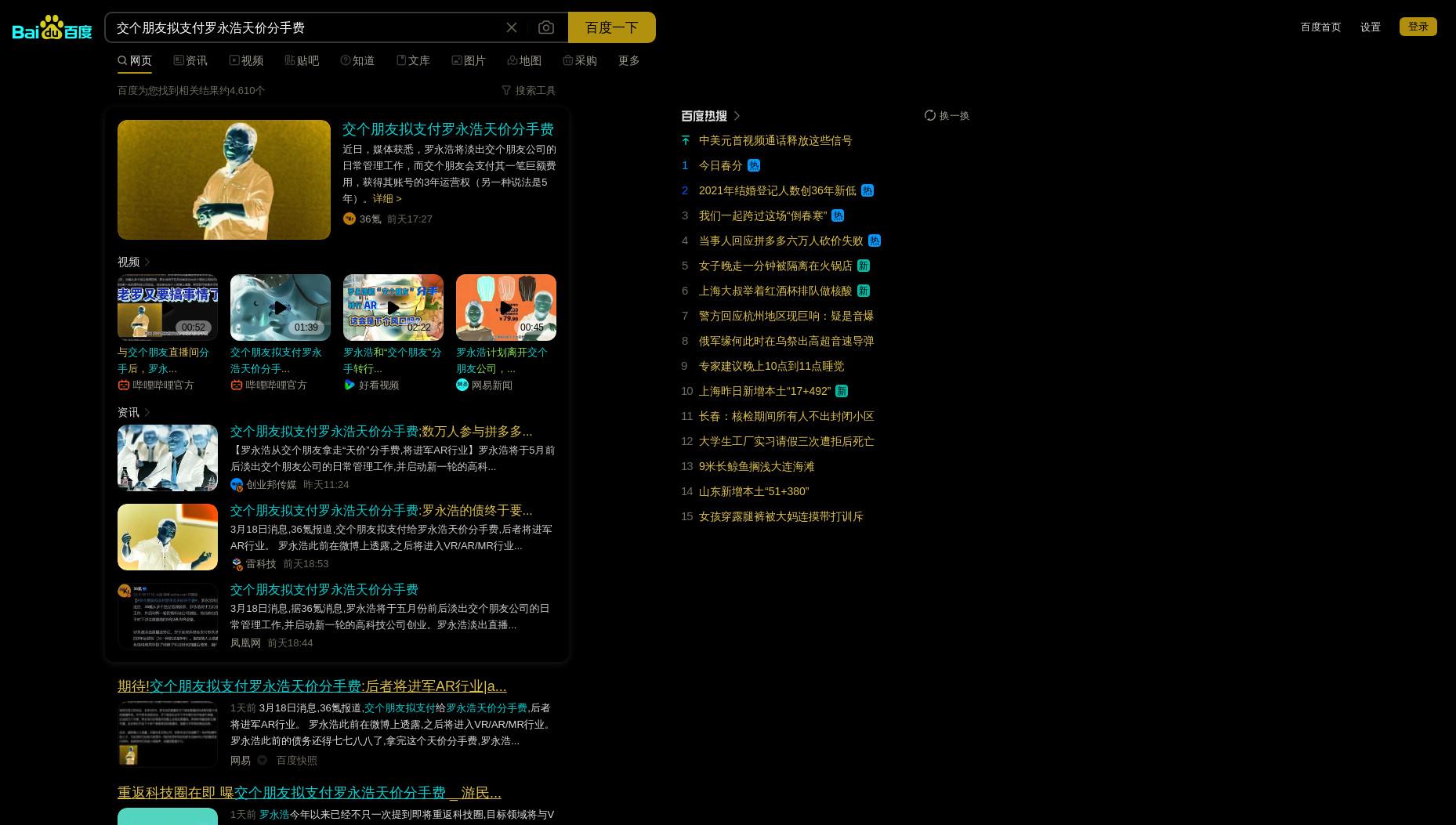Click 哔哩哔哩官方 icon under second video
This screenshot has width=1456, height=825.
point(237,385)
